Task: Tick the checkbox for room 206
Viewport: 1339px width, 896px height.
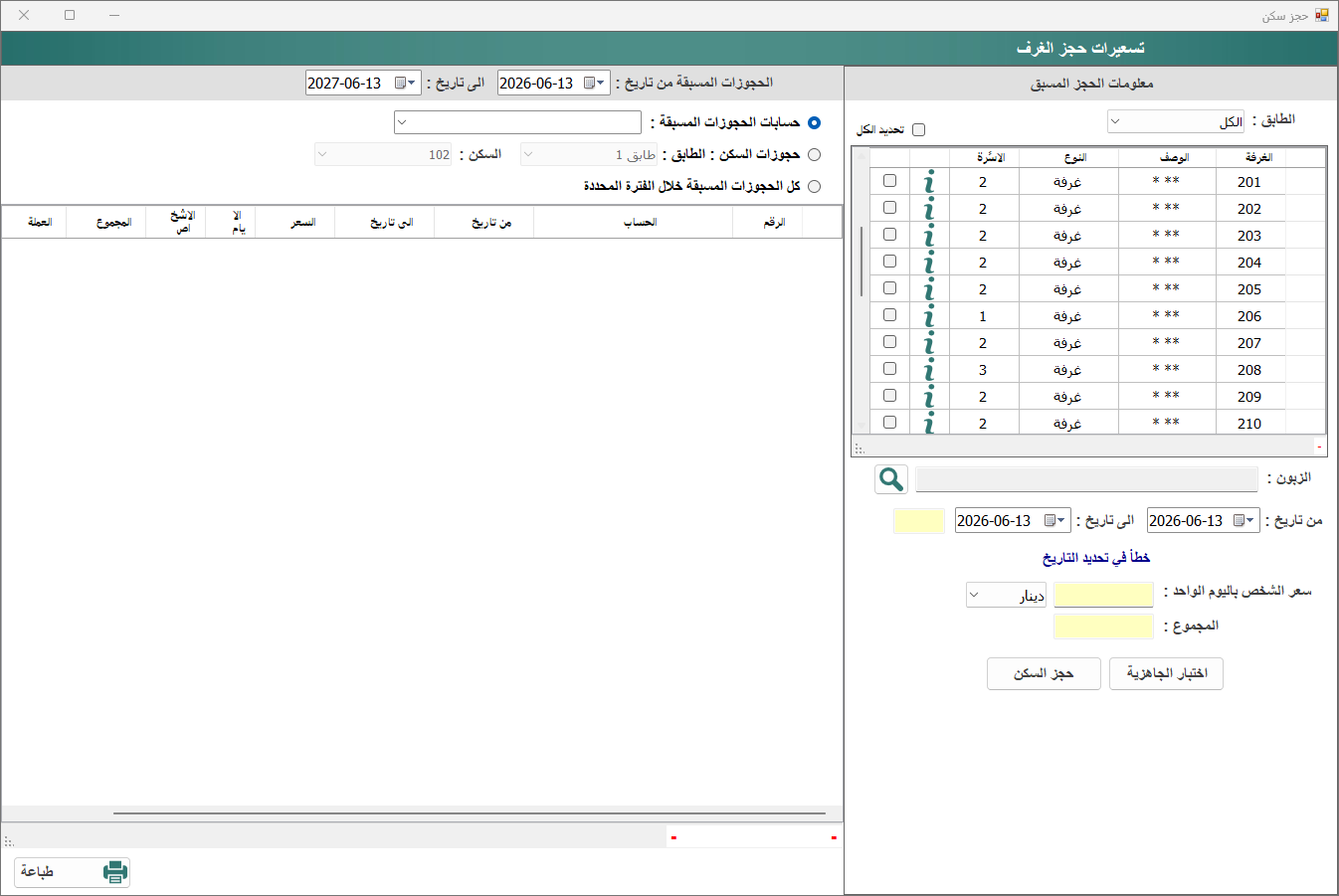Action: [889, 315]
